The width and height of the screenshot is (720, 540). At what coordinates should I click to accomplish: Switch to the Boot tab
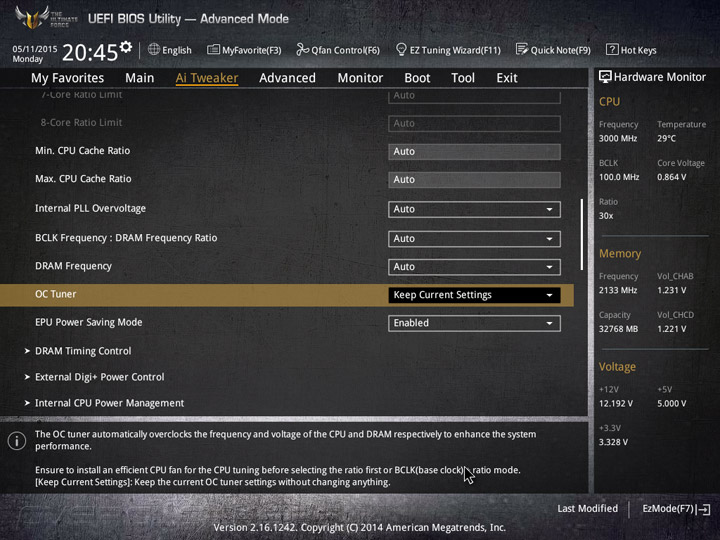pyautogui.click(x=417, y=78)
